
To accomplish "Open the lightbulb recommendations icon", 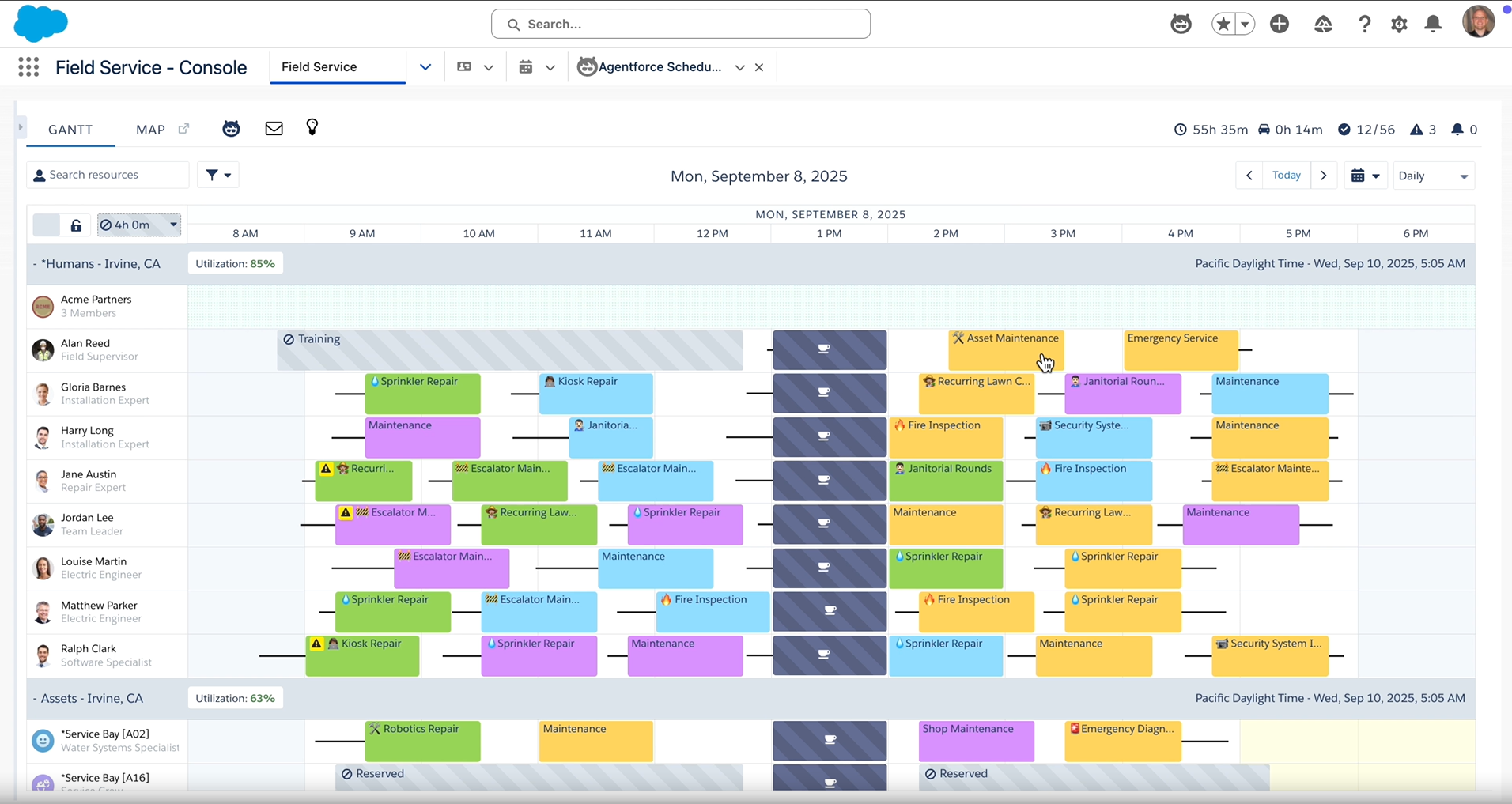I will [312, 127].
